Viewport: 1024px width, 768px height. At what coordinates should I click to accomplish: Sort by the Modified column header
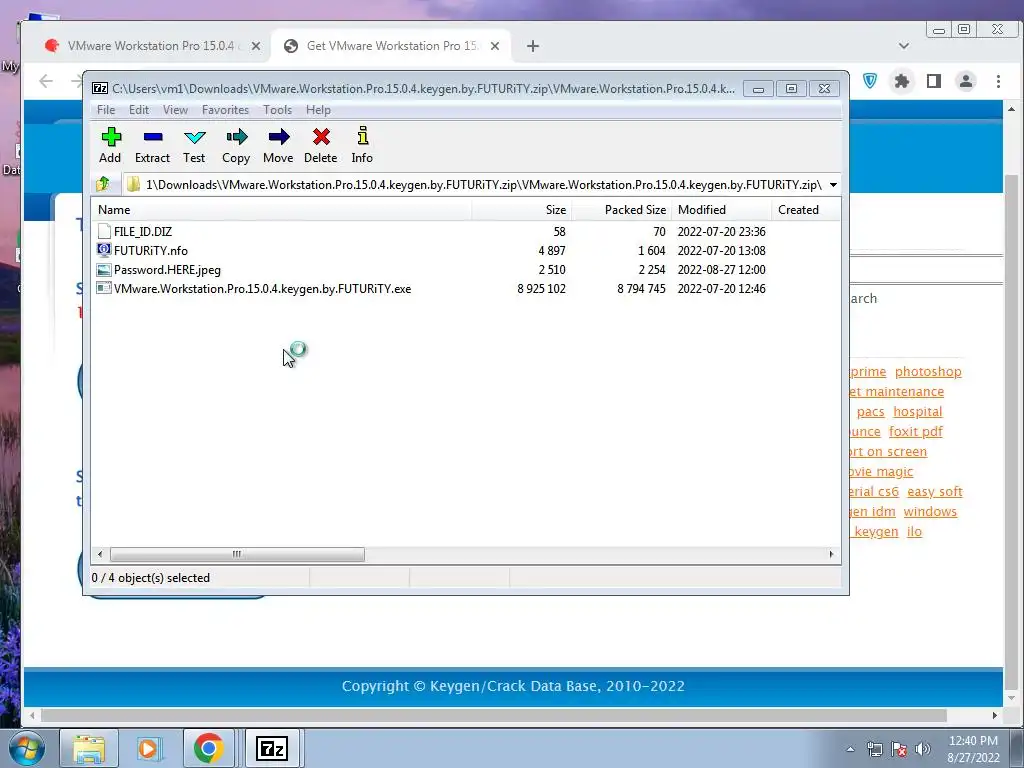(x=722, y=210)
